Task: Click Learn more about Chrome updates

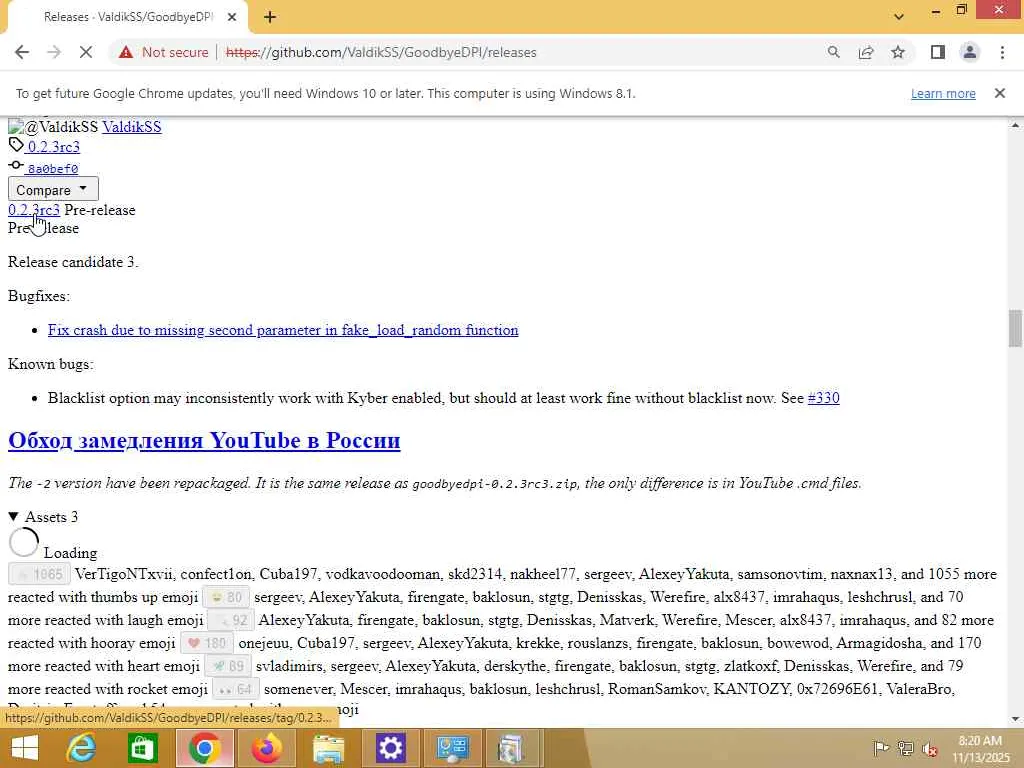Action: pyautogui.click(x=943, y=93)
